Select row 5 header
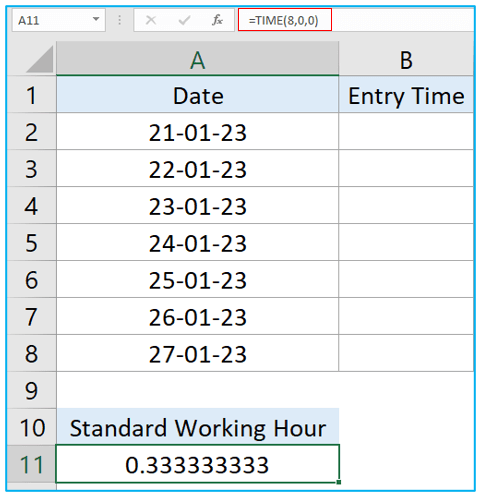 (x=32, y=242)
